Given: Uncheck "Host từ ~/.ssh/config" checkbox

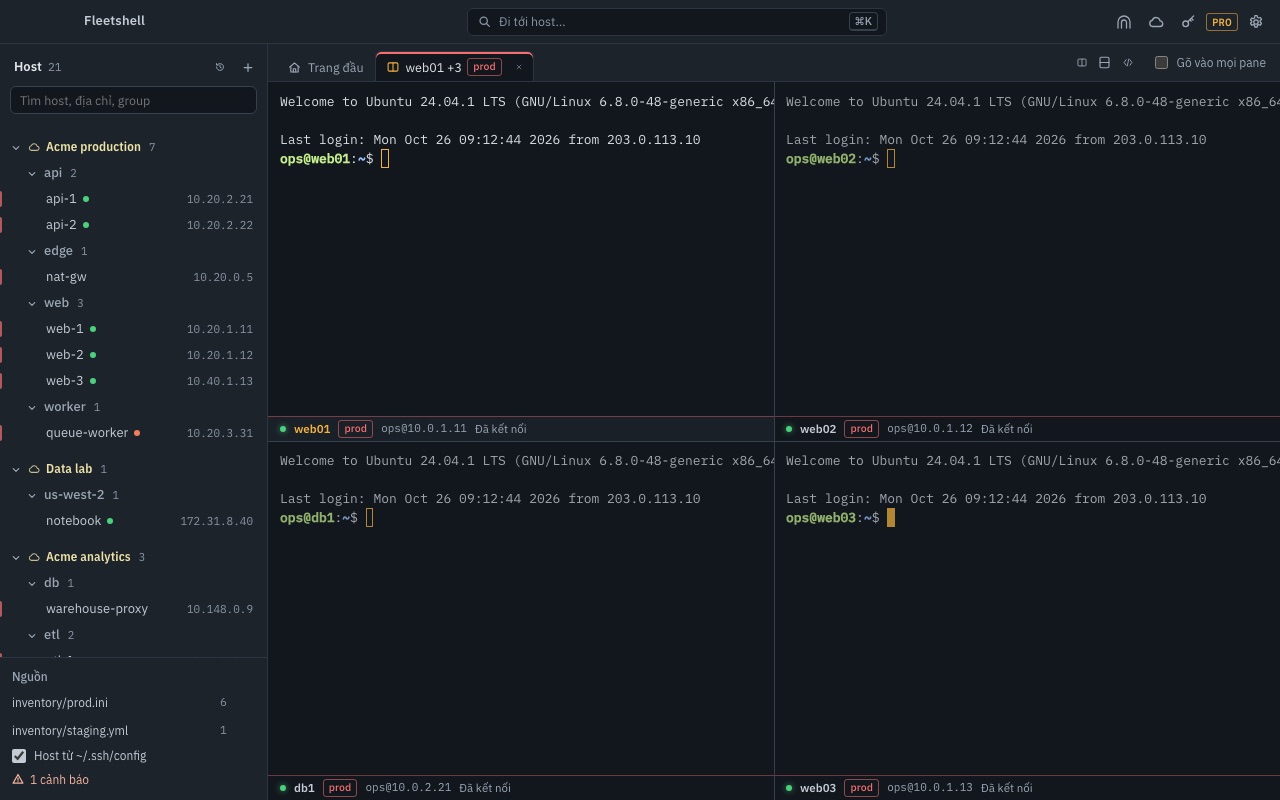Looking at the screenshot, I should point(19,756).
